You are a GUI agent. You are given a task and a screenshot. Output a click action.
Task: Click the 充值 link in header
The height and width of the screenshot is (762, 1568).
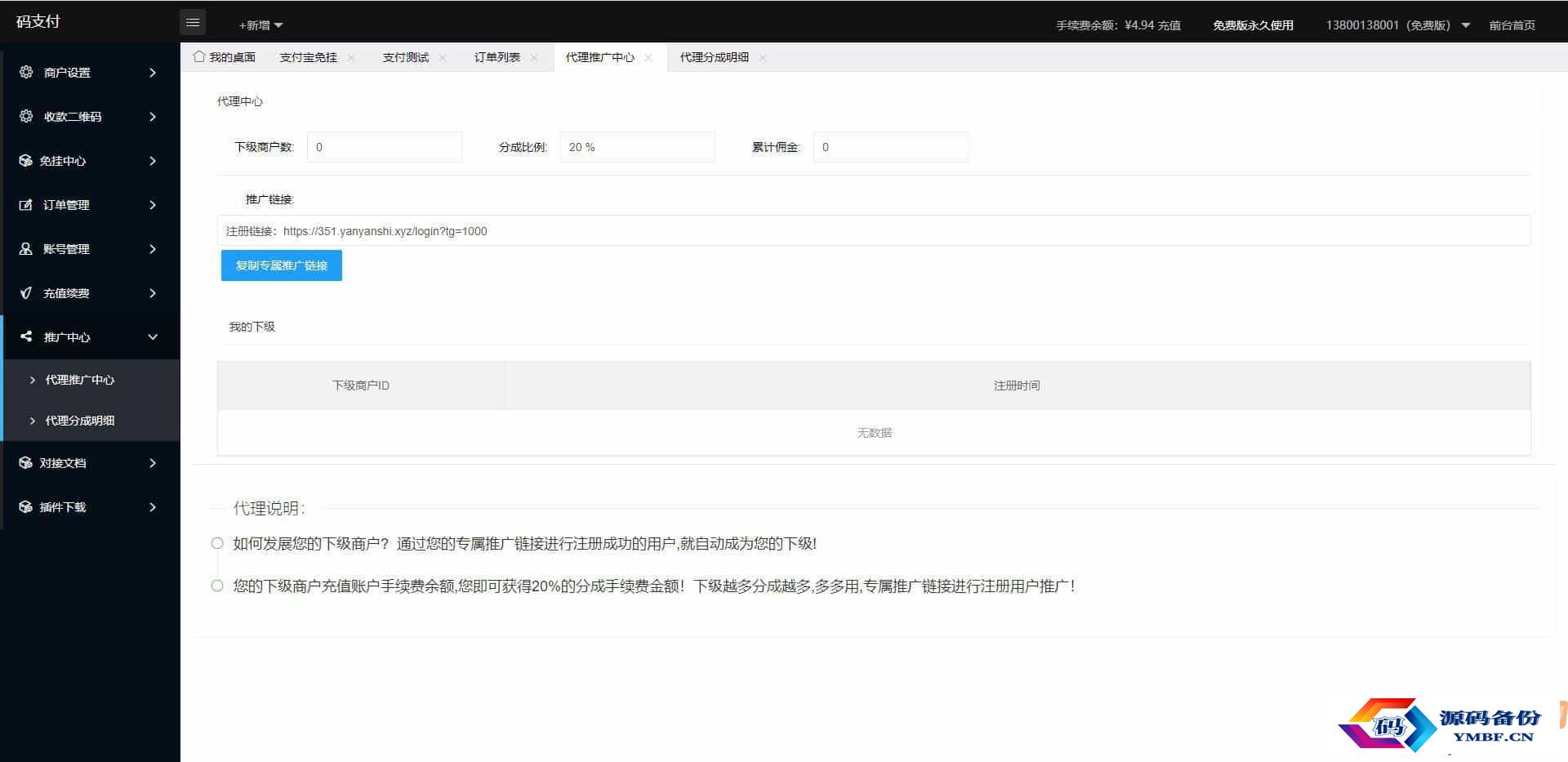click(x=1169, y=25)
